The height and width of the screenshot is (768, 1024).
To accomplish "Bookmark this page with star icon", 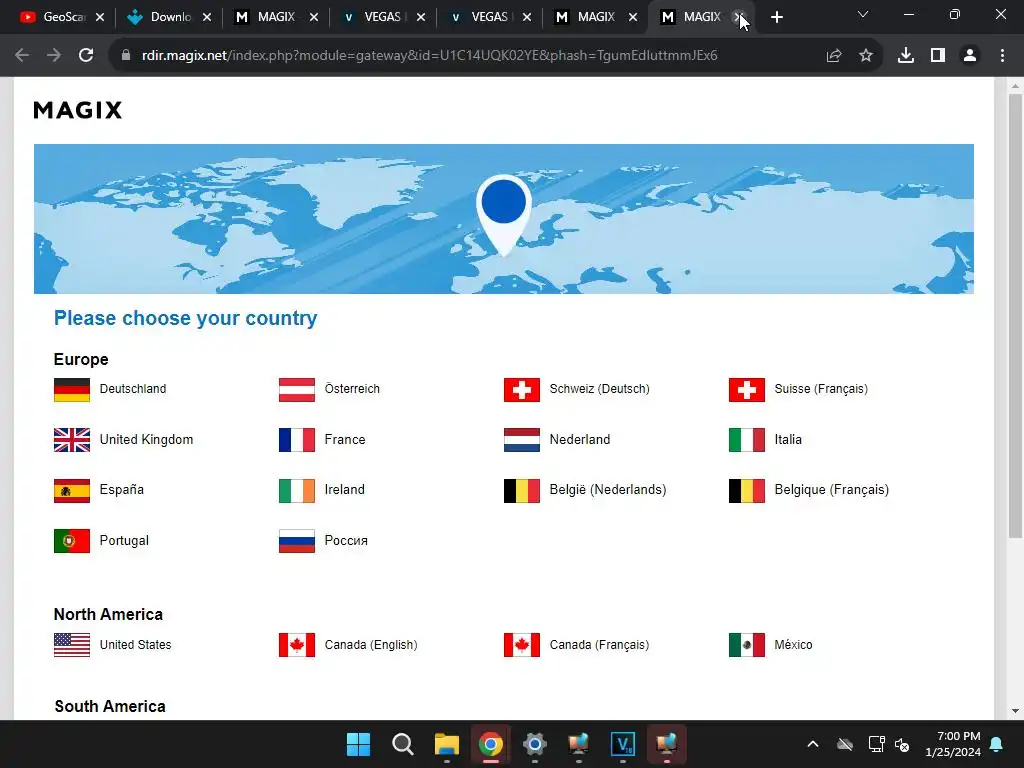I will 866,56.
